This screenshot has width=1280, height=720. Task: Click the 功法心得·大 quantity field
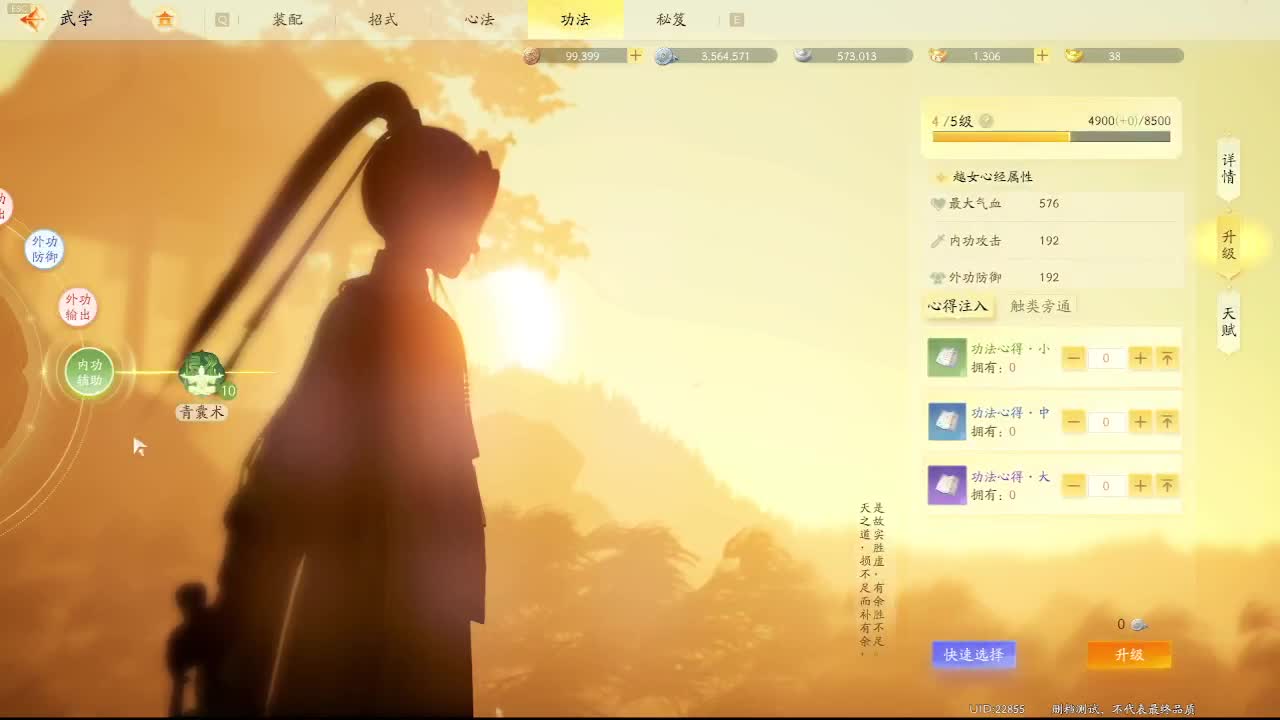(1106, 485)
